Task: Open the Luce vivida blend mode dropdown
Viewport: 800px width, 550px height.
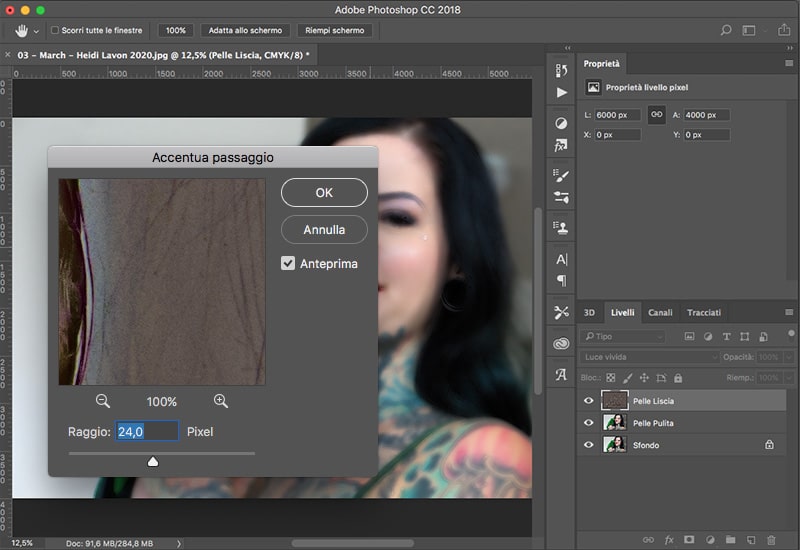Action: [650, 357]
